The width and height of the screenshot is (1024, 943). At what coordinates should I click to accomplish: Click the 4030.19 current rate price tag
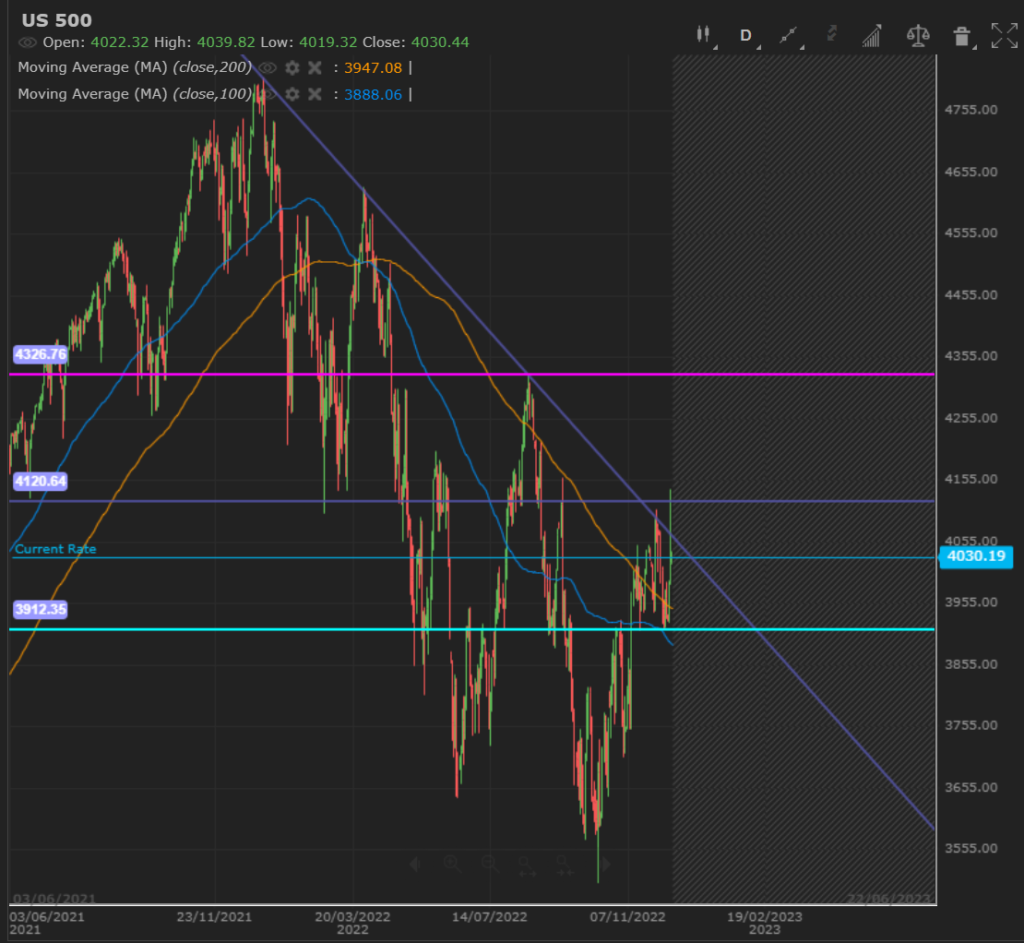[976, 556]
